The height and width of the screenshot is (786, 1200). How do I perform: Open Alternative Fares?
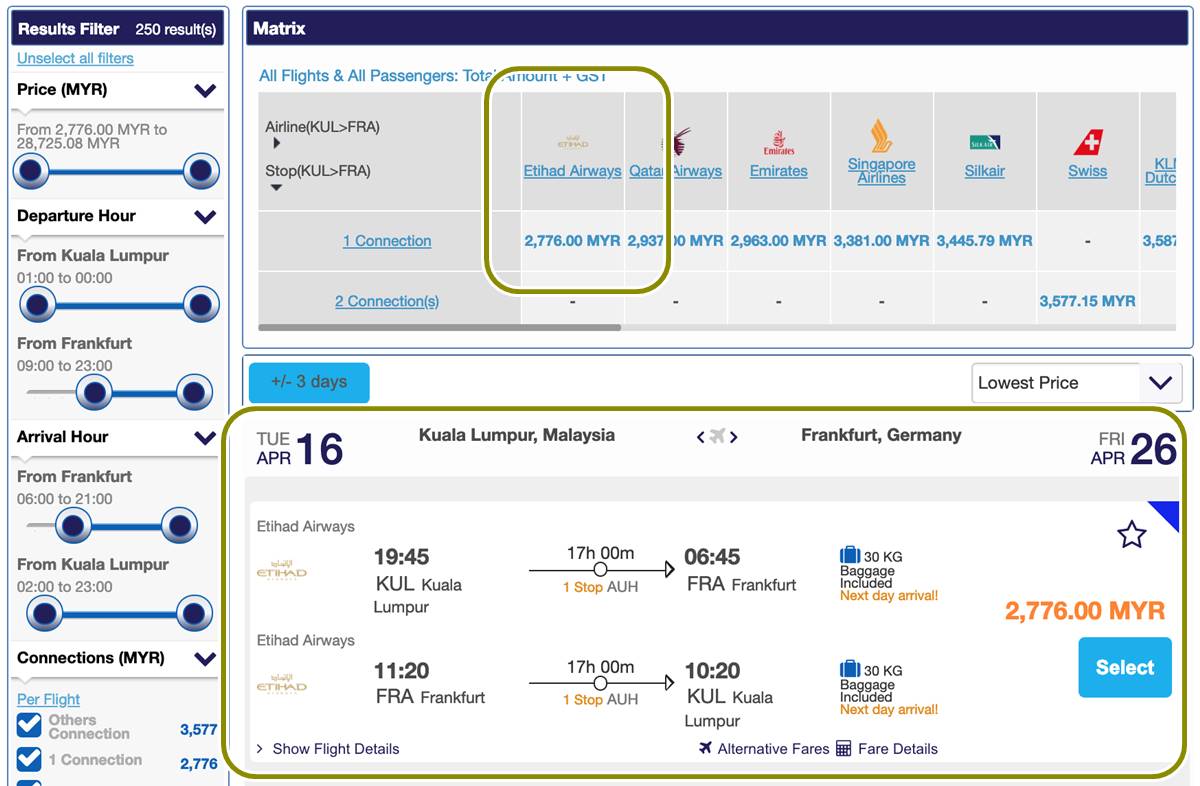[773, 748]
